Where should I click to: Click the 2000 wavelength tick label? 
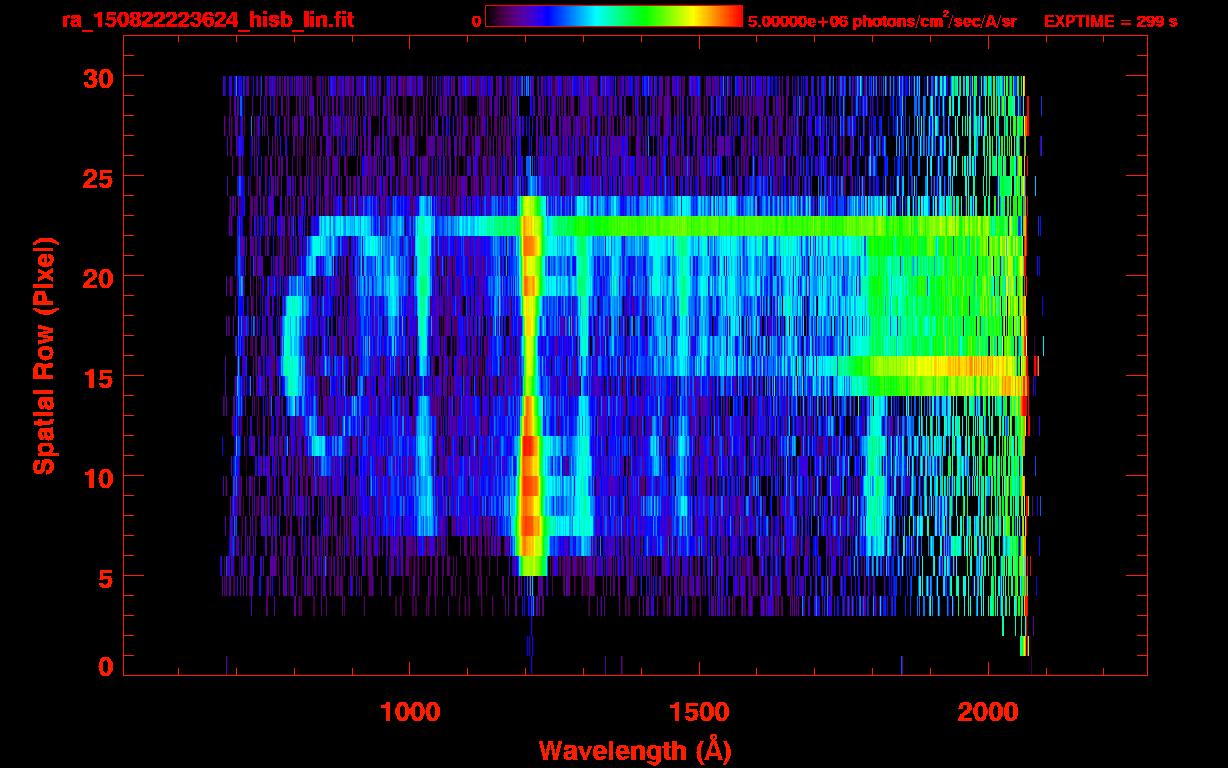987,712
